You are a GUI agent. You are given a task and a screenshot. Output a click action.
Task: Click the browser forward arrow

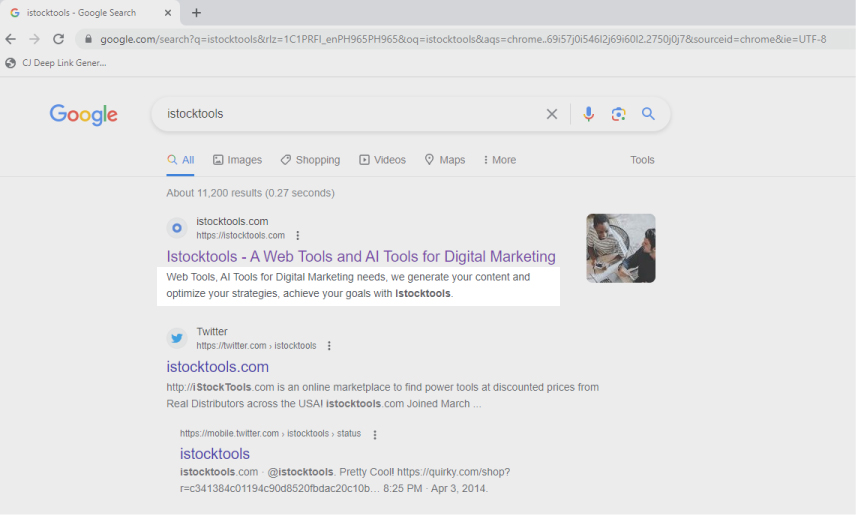pos(34,39)
